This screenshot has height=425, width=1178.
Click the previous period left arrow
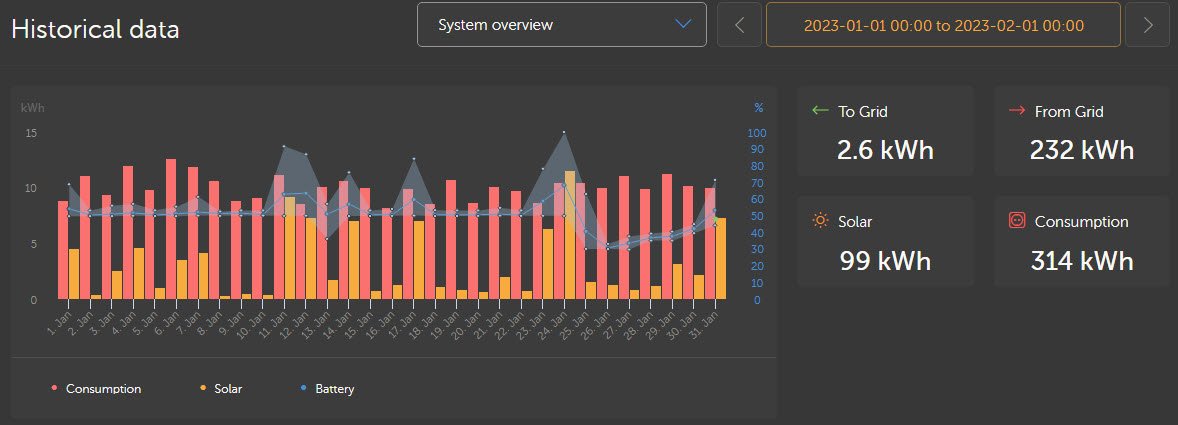[x=740, y=25]
